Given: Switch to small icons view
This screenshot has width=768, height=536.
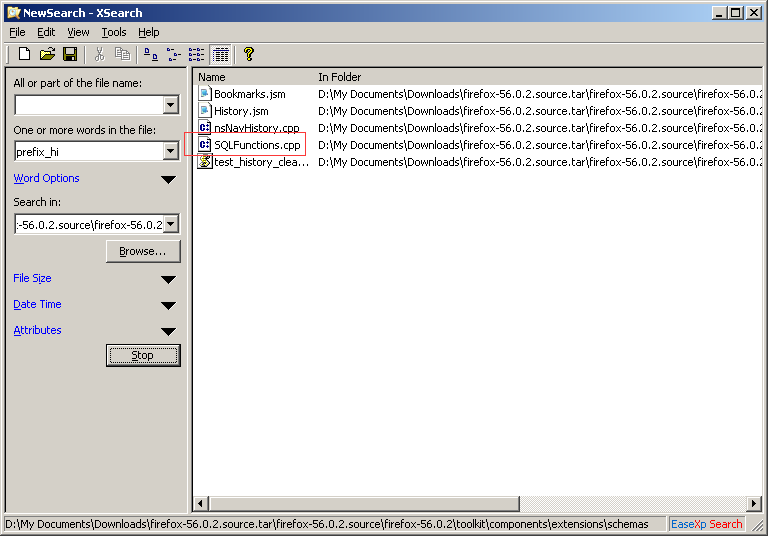Looking at the screenshot, I should (x=173, y=54).
